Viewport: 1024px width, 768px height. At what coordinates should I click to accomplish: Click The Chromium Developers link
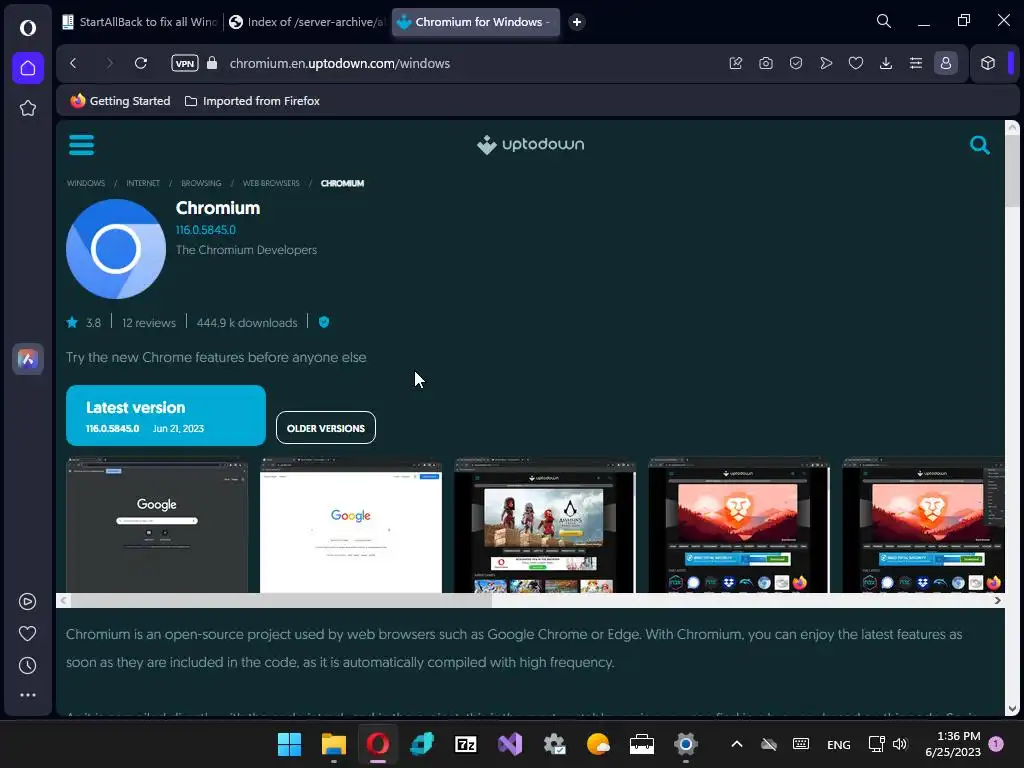(246, 250)
